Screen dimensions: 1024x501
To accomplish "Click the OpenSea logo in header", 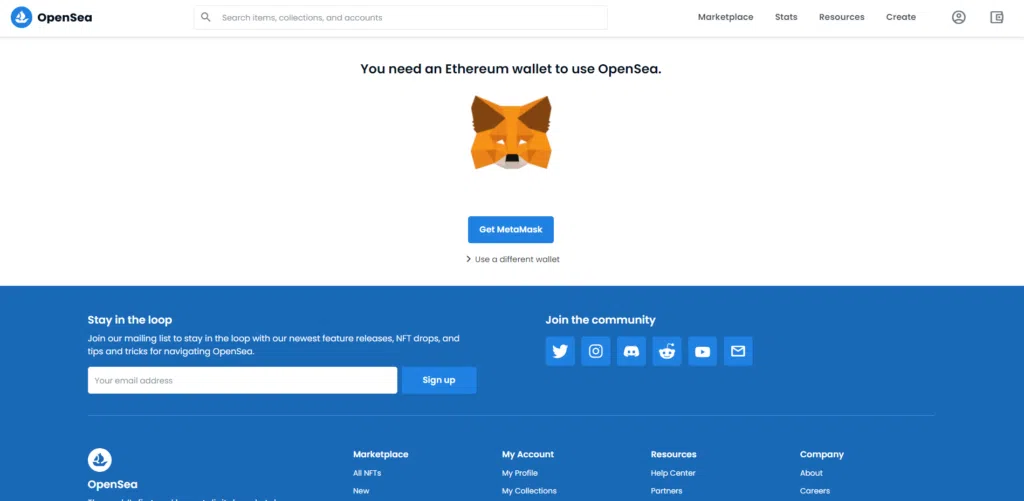I will [x=52, y=18].
